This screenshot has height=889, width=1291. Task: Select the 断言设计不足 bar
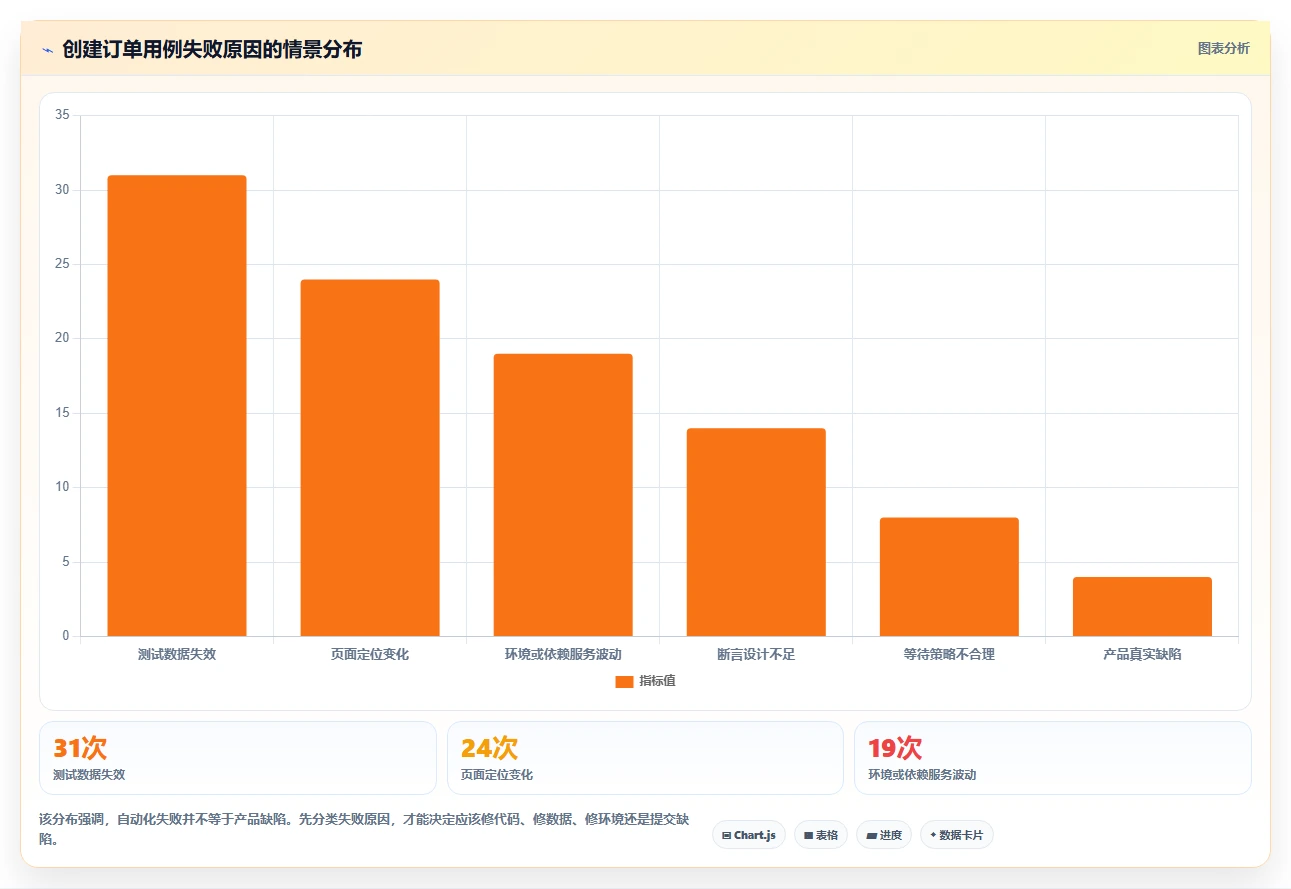(756, 532)
